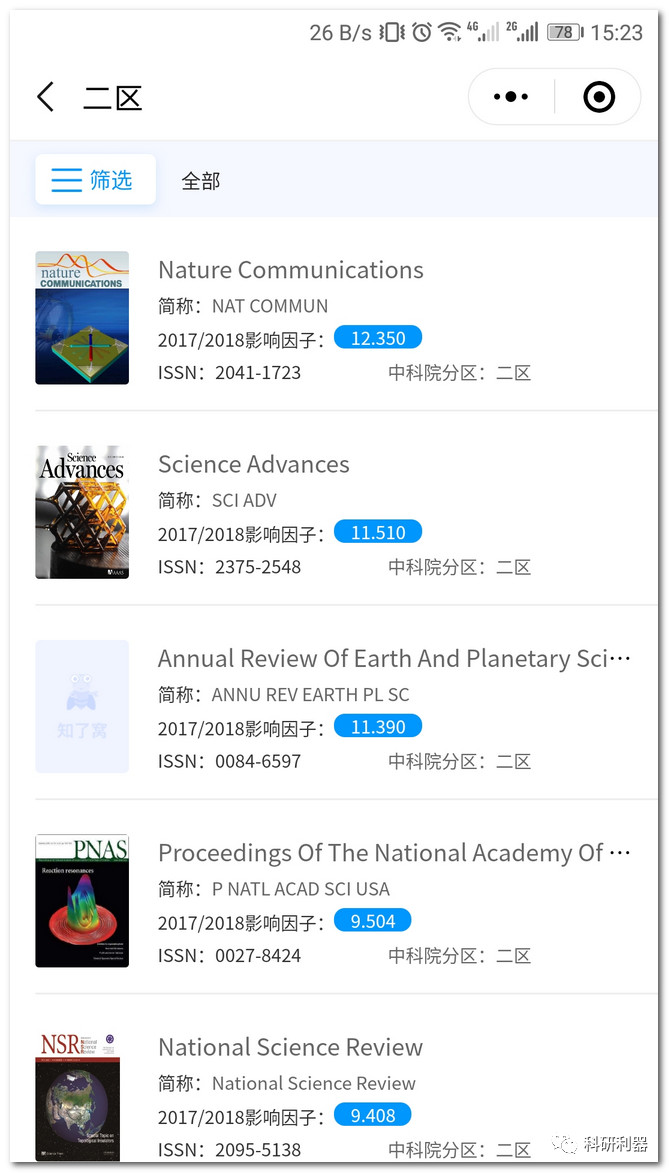Image resolution: width=669 pixels, height=1173 pixels.
Task: Tap the circular close target icon
Action: [x=598, y=97]
